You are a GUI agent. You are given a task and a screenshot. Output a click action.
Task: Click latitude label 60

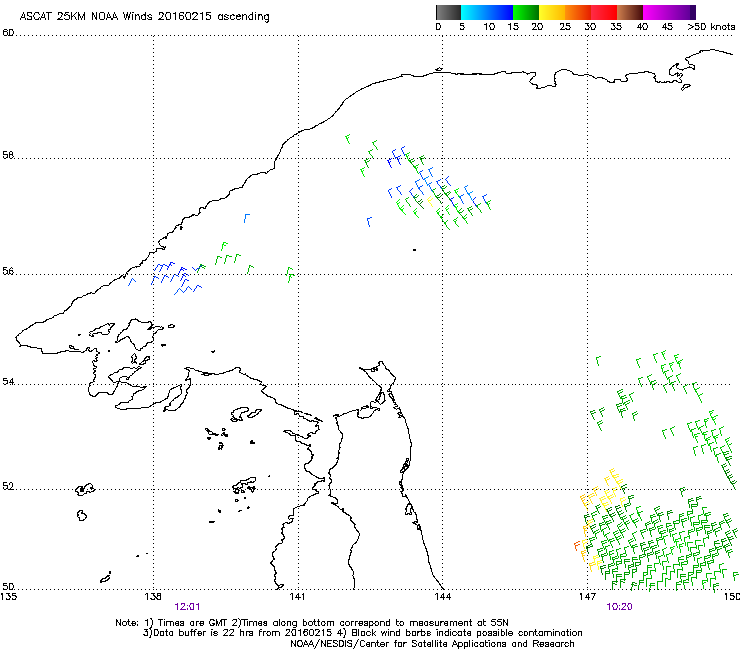click(8, 33)
